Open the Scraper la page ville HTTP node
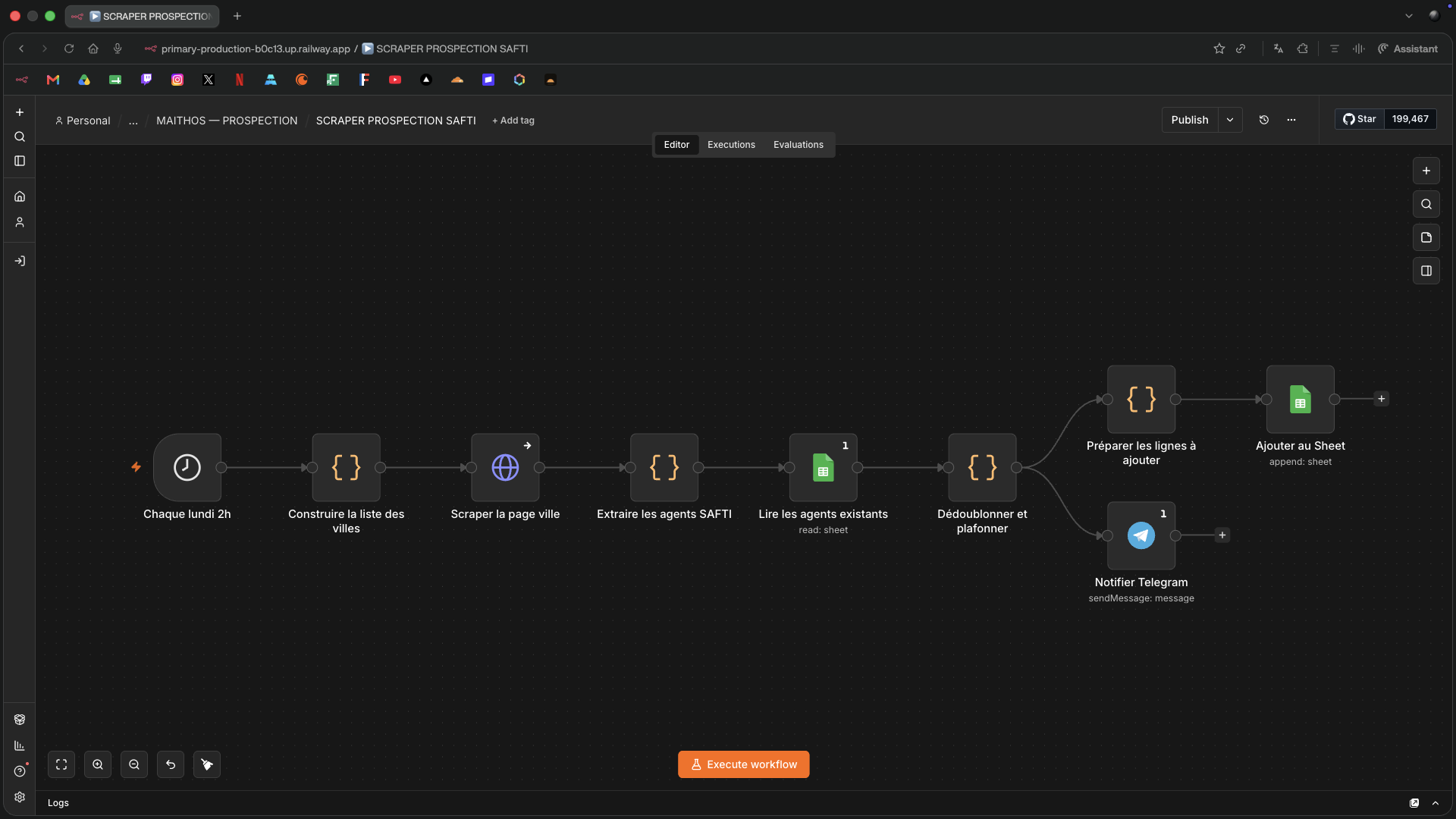The image size is (1456, 819). tap(505, 467)
